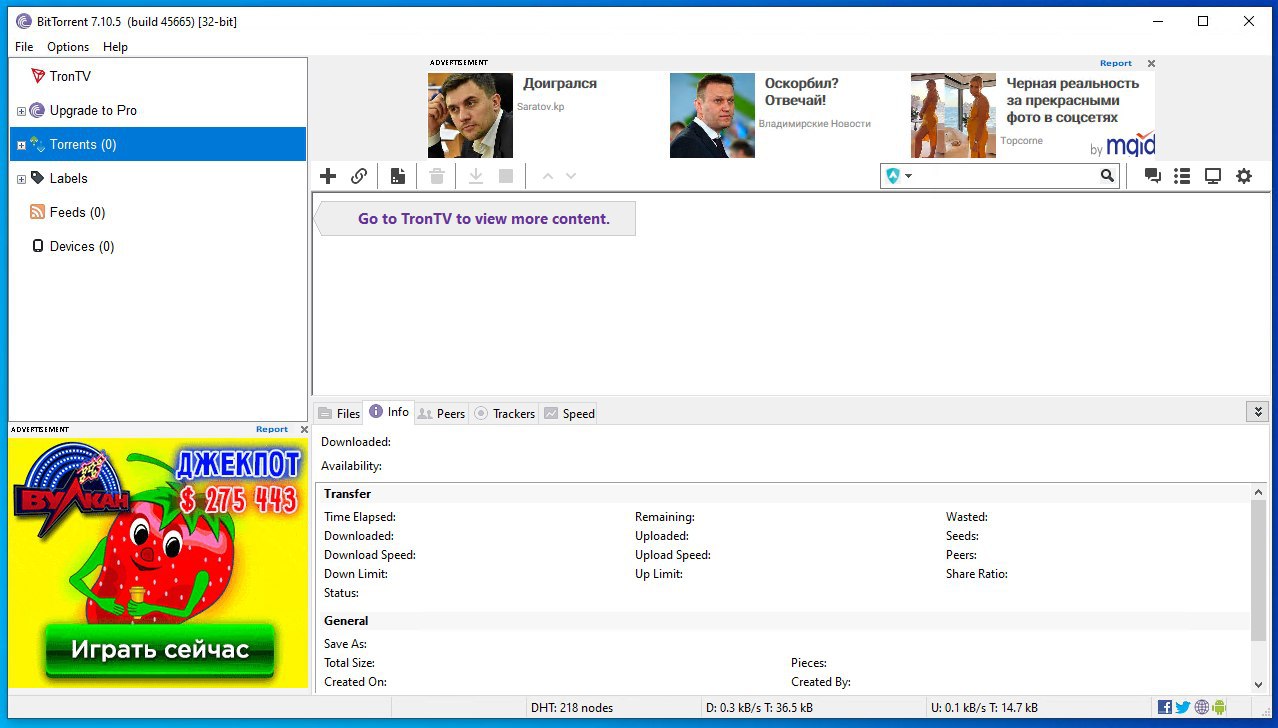The width and height of the screenshot is (1278, 728).
Task: Move torrent up in queue arrow
Action: 547,176
